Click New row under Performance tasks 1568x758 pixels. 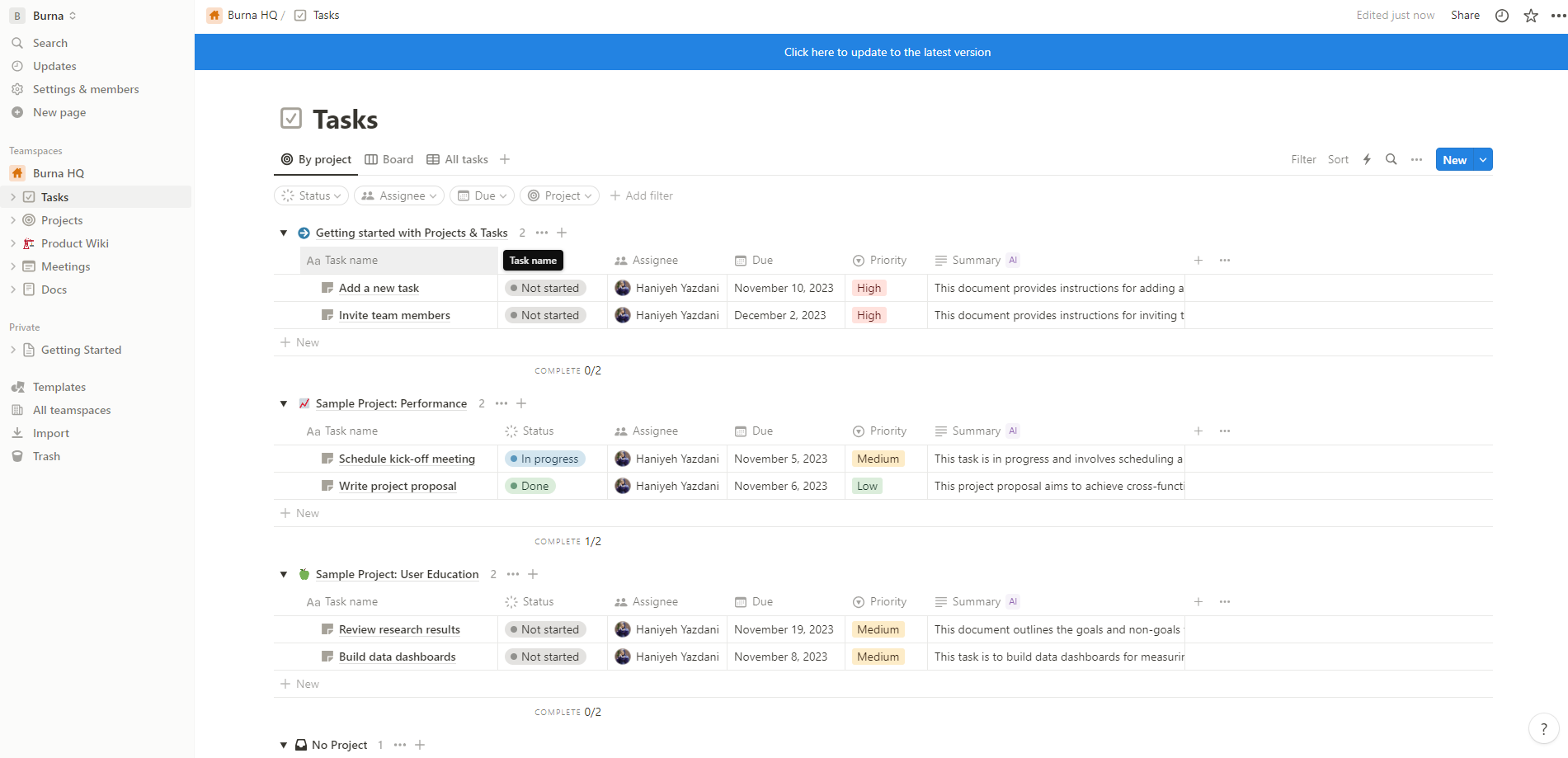[x=300, y=513]
